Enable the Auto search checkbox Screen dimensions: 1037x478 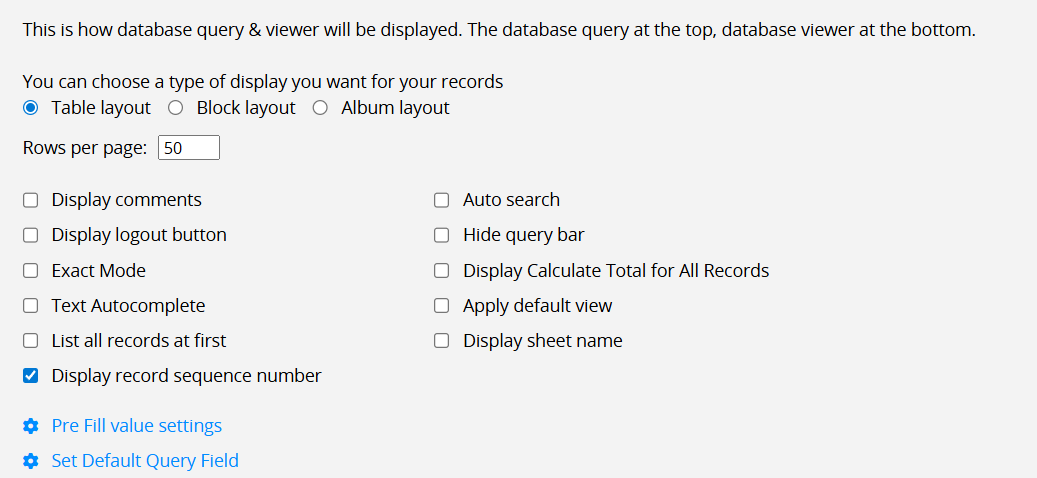(442, 200)
